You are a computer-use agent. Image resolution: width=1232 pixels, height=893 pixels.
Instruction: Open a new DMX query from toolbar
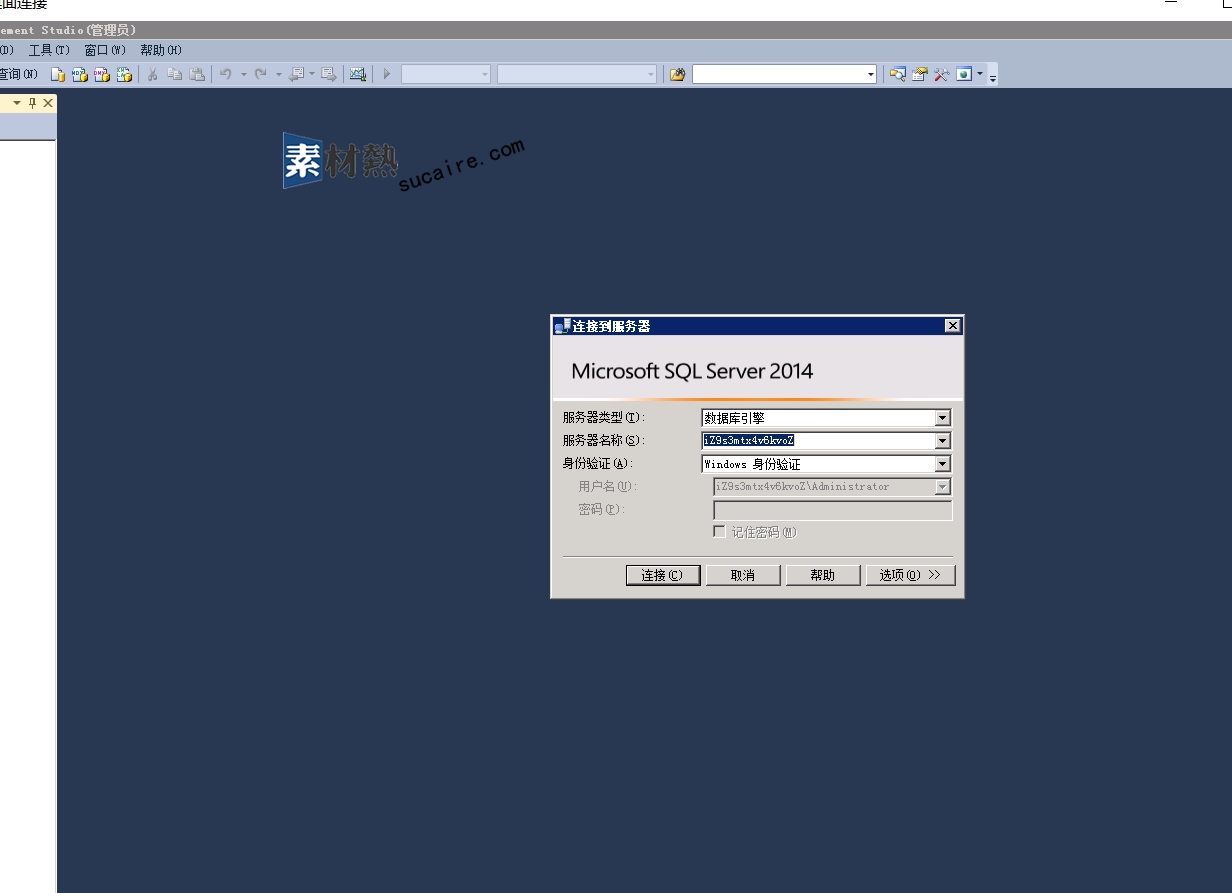(102, 74)
